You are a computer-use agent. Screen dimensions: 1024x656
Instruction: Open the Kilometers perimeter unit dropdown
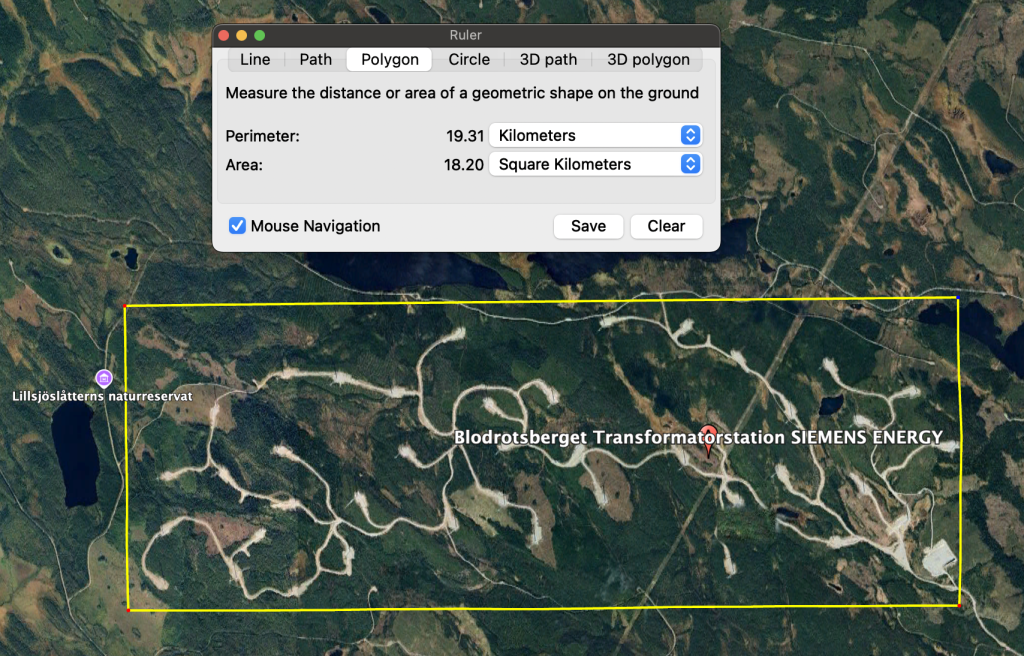tap(596, 135)
